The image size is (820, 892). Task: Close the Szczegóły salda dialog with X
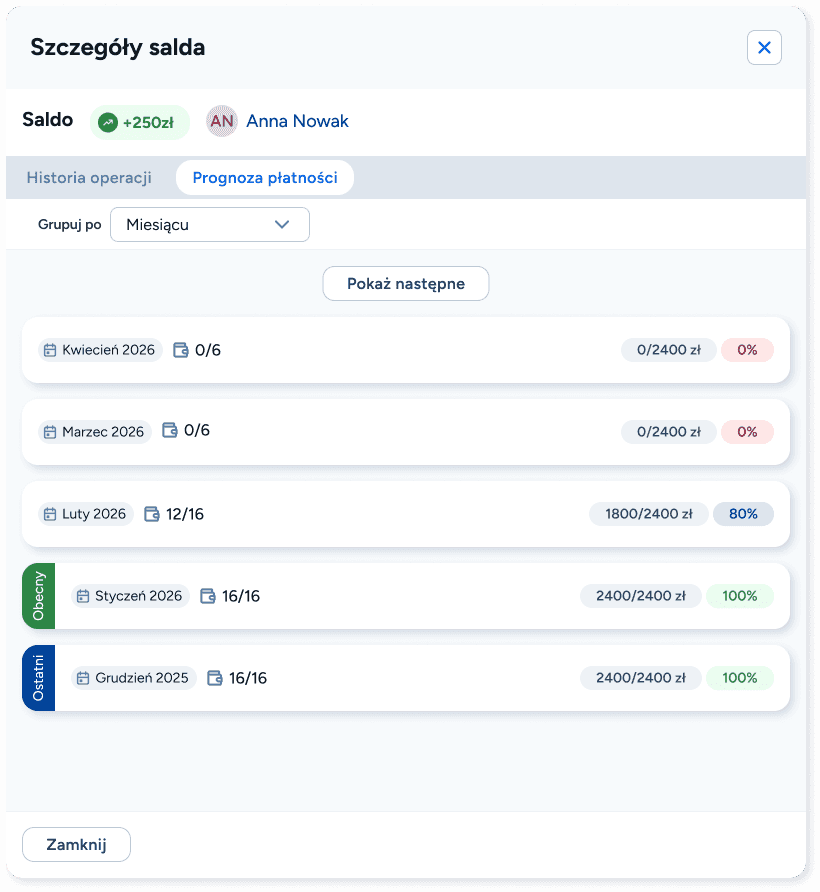(764, 47)
